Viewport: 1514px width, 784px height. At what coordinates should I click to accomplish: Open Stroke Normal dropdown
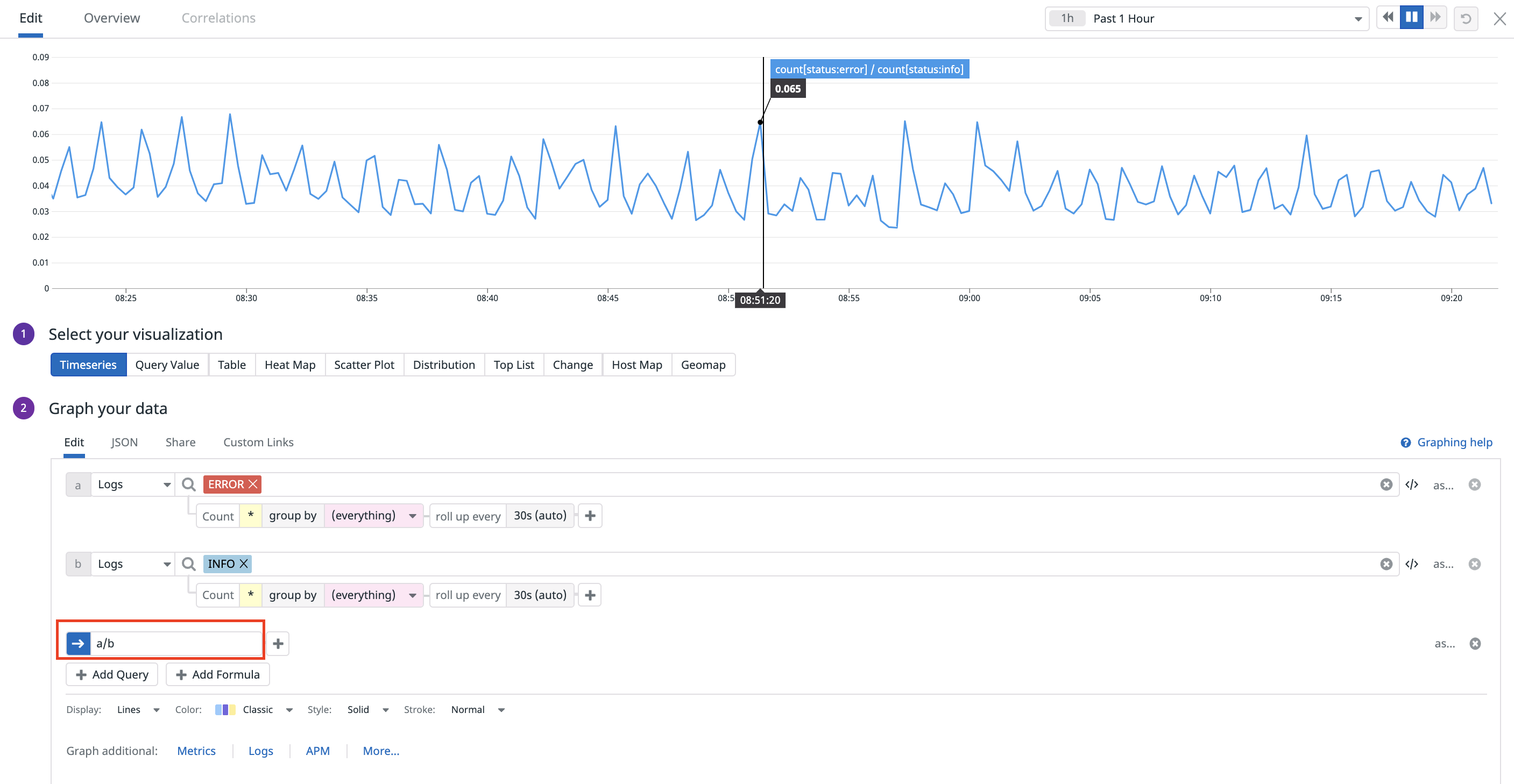[x=477, y=709]
